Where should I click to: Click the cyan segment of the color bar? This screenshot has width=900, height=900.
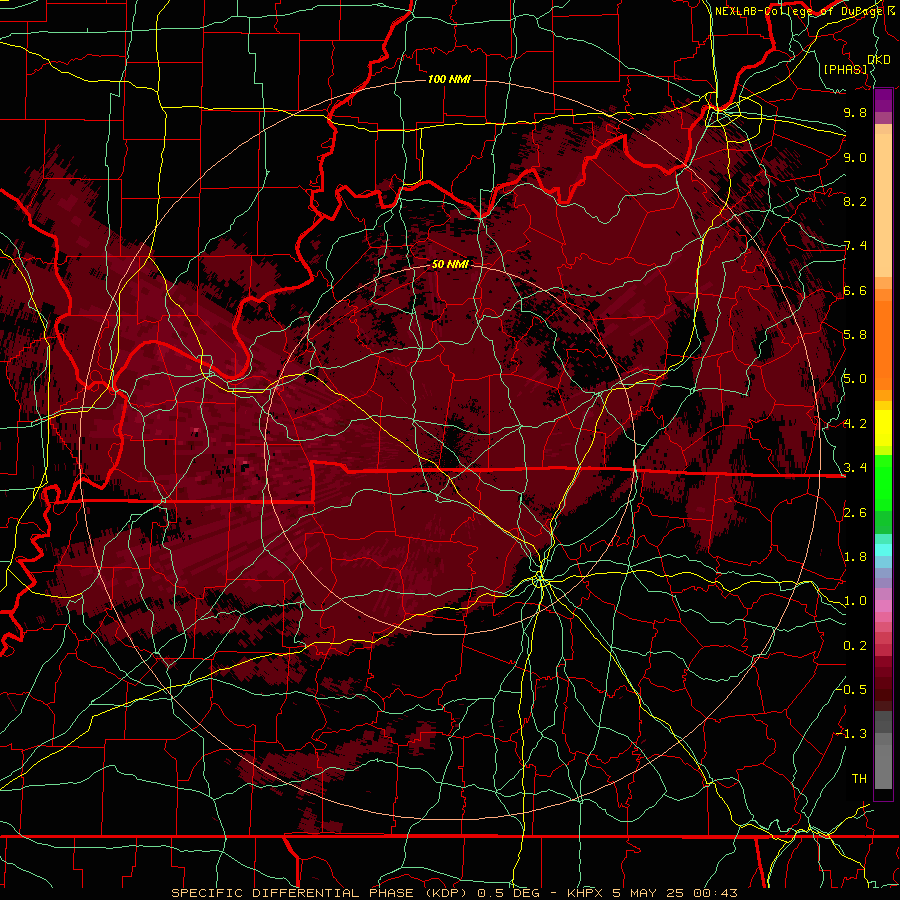(x=883, y=550)
